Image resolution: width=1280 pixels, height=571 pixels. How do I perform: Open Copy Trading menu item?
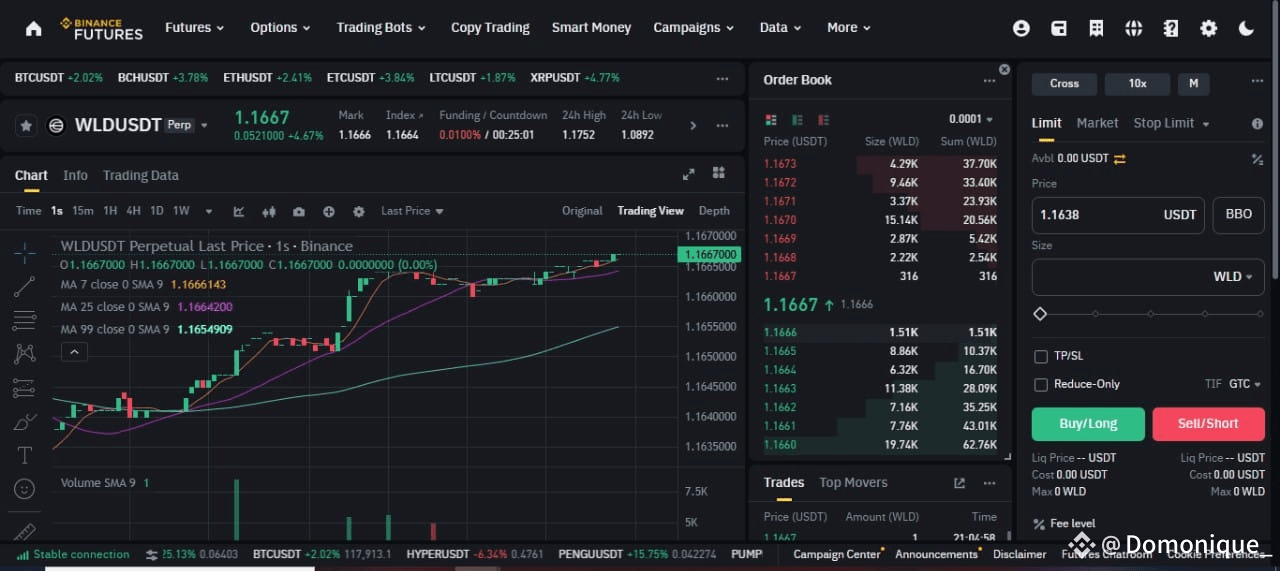pyautogui.click(x=490, y=28)
